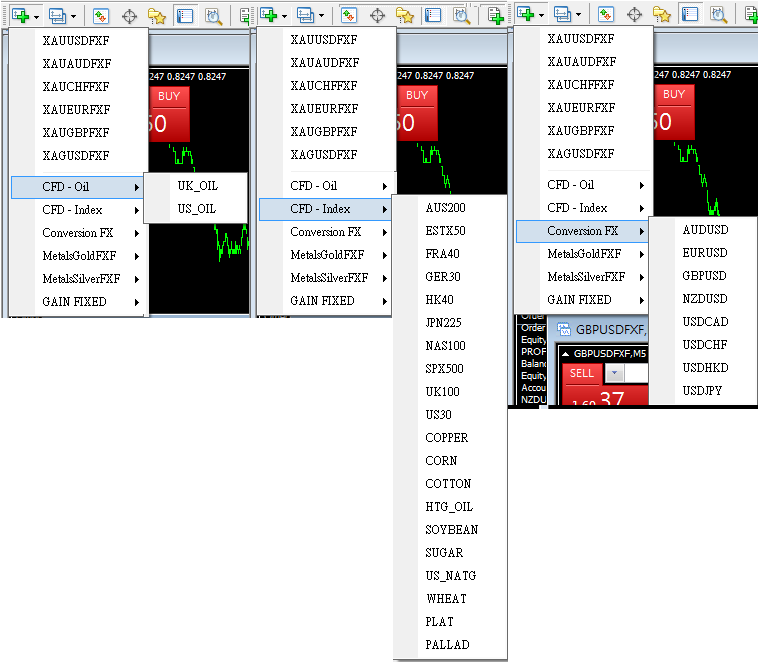
Task: Click BUY button in the CFD-Oil screenshot chart
Action: [169, 115]
